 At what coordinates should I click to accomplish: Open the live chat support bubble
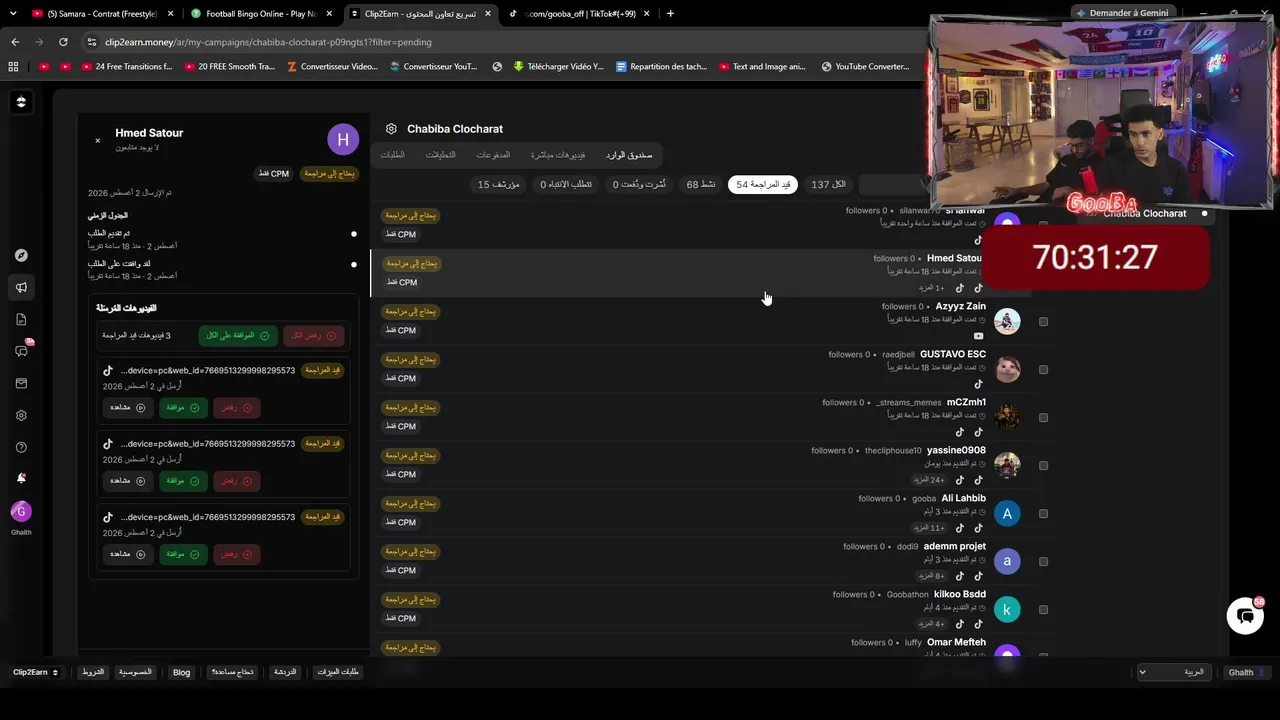point(1245,616)
